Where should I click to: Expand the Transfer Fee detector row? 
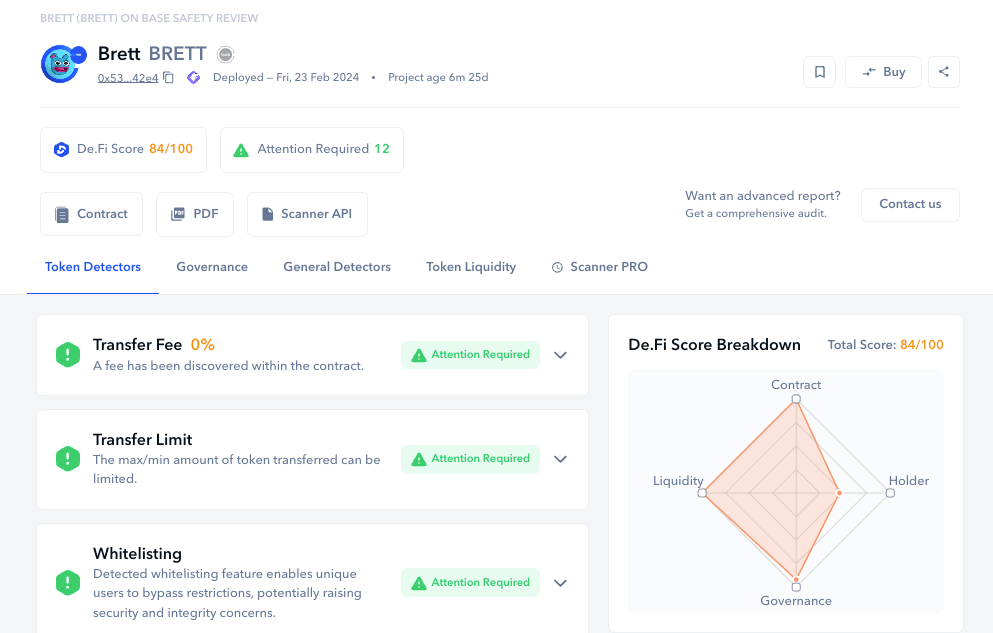(560, 355)
